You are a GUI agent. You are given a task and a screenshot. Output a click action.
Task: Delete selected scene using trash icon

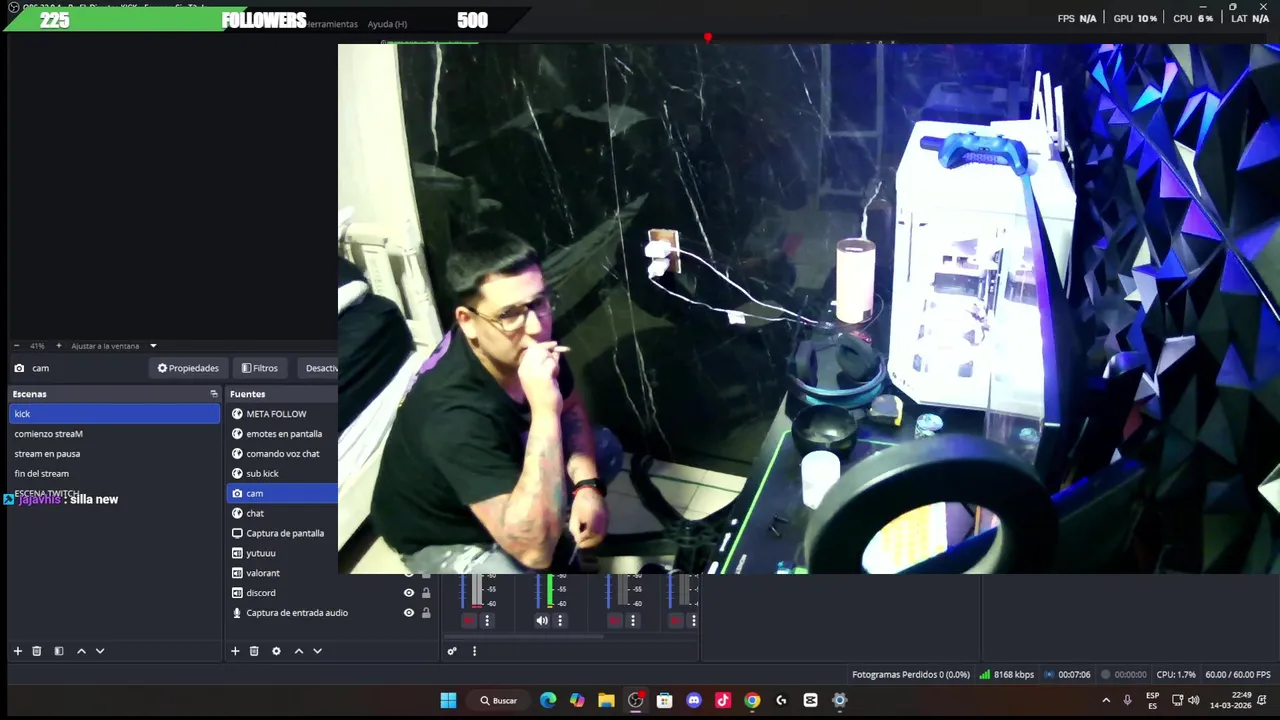click(x=37, y=651)
